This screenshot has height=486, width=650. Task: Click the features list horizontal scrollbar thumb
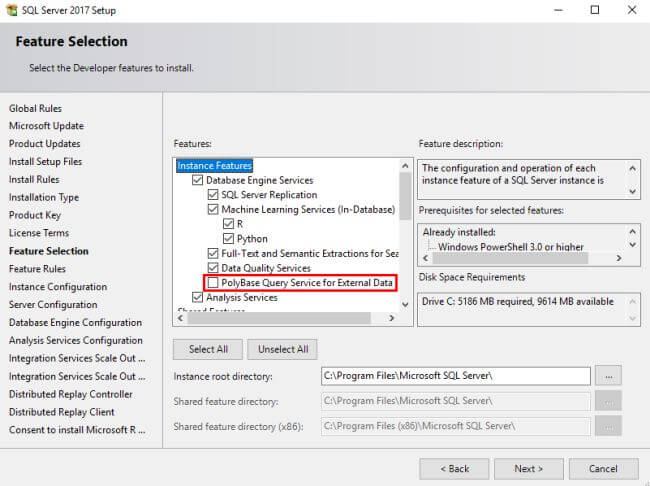279,318
